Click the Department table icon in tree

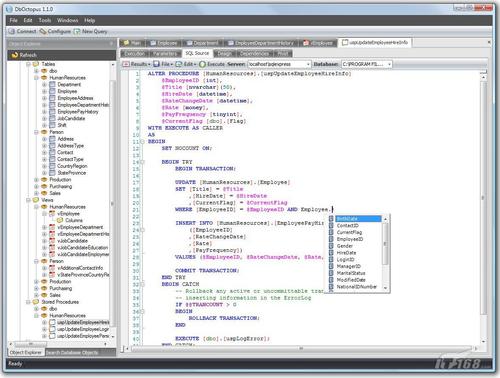pos(52,84)
